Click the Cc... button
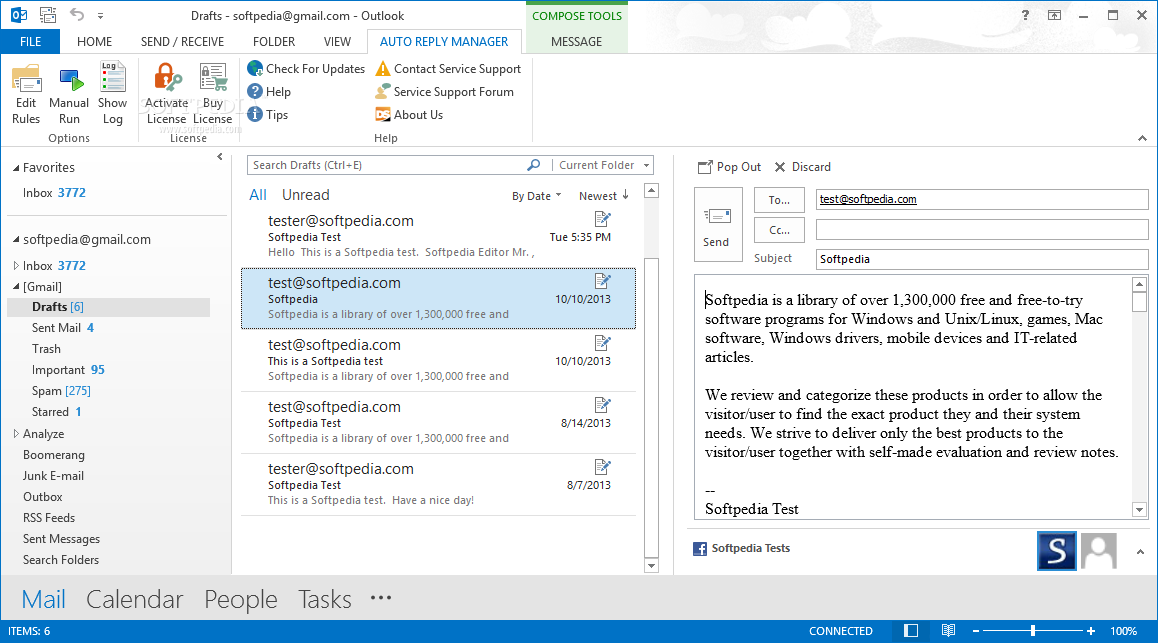Screen dimensions: 1158x643 (x=779, y=230)
